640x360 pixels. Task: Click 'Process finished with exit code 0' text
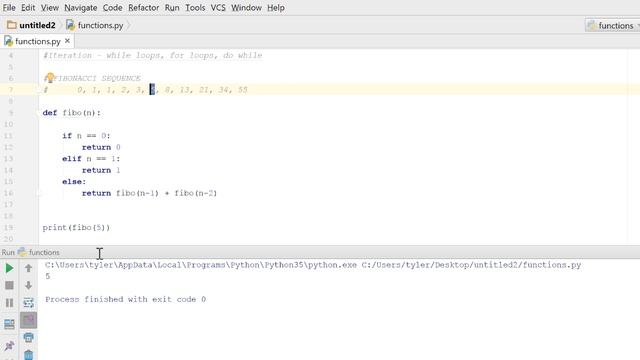click(x=125, y=299)
